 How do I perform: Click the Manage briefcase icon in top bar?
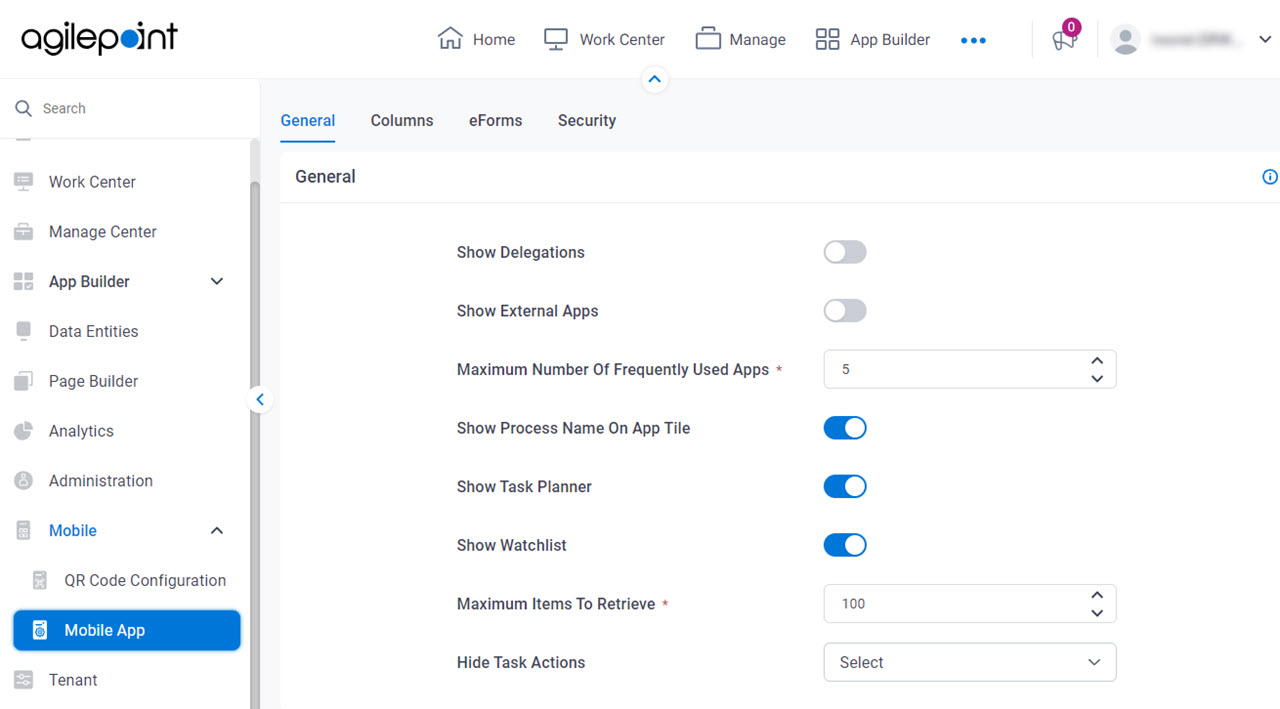708,39
